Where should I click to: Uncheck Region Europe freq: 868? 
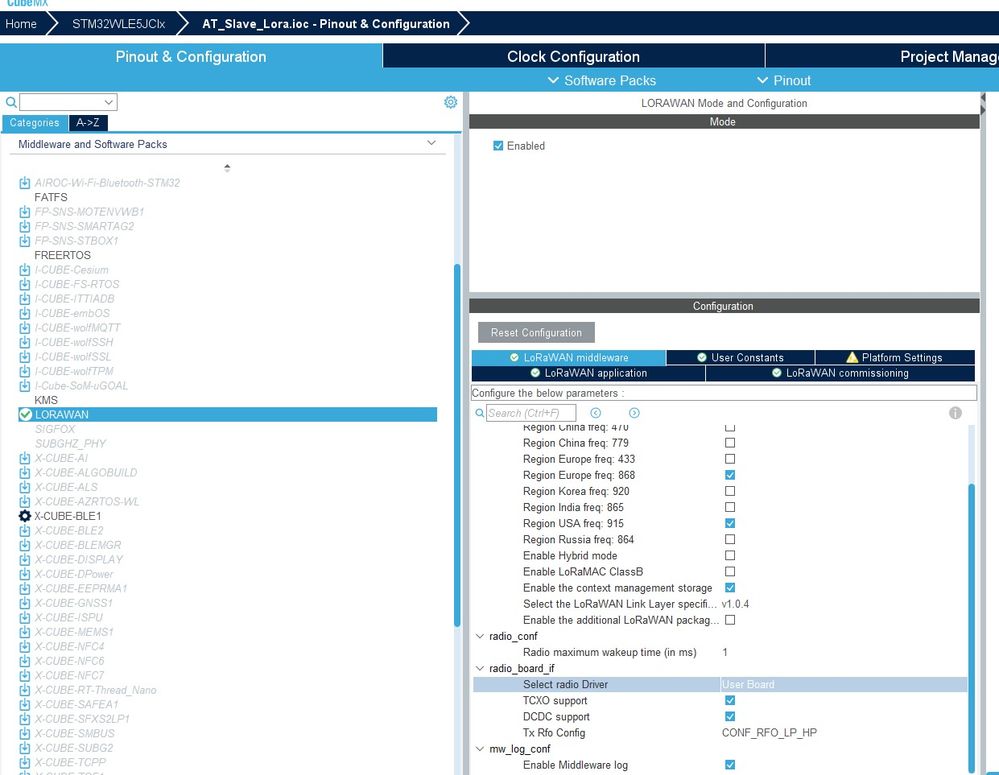click(730, 475)
